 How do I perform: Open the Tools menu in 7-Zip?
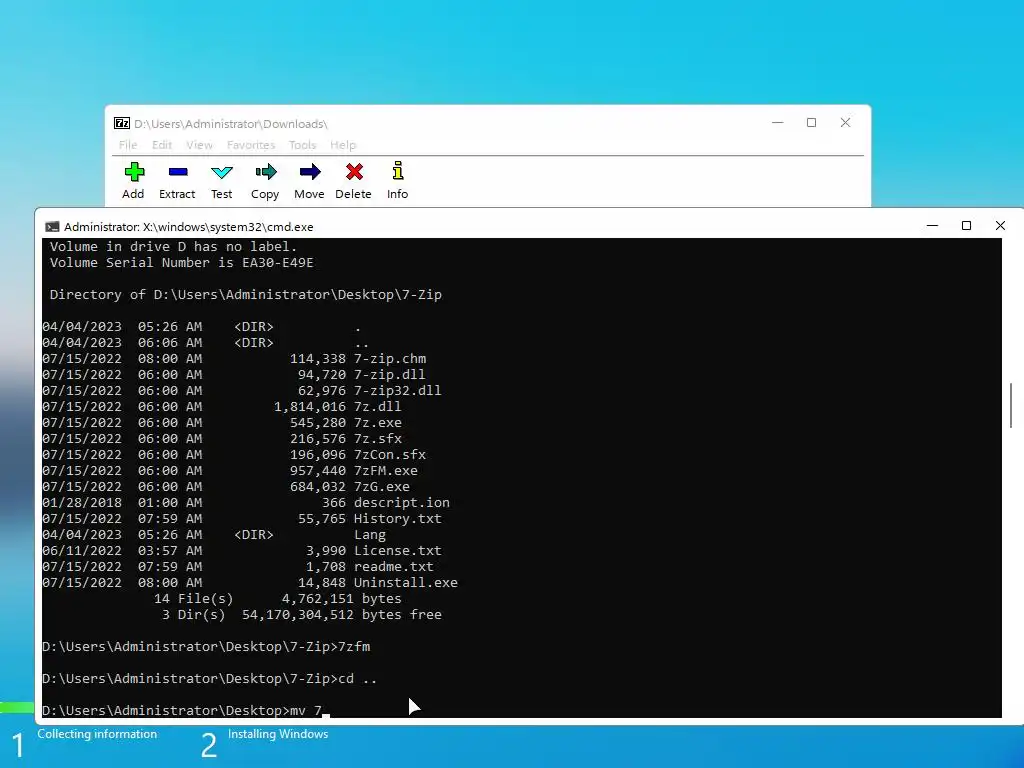click(x=302, y=145)
